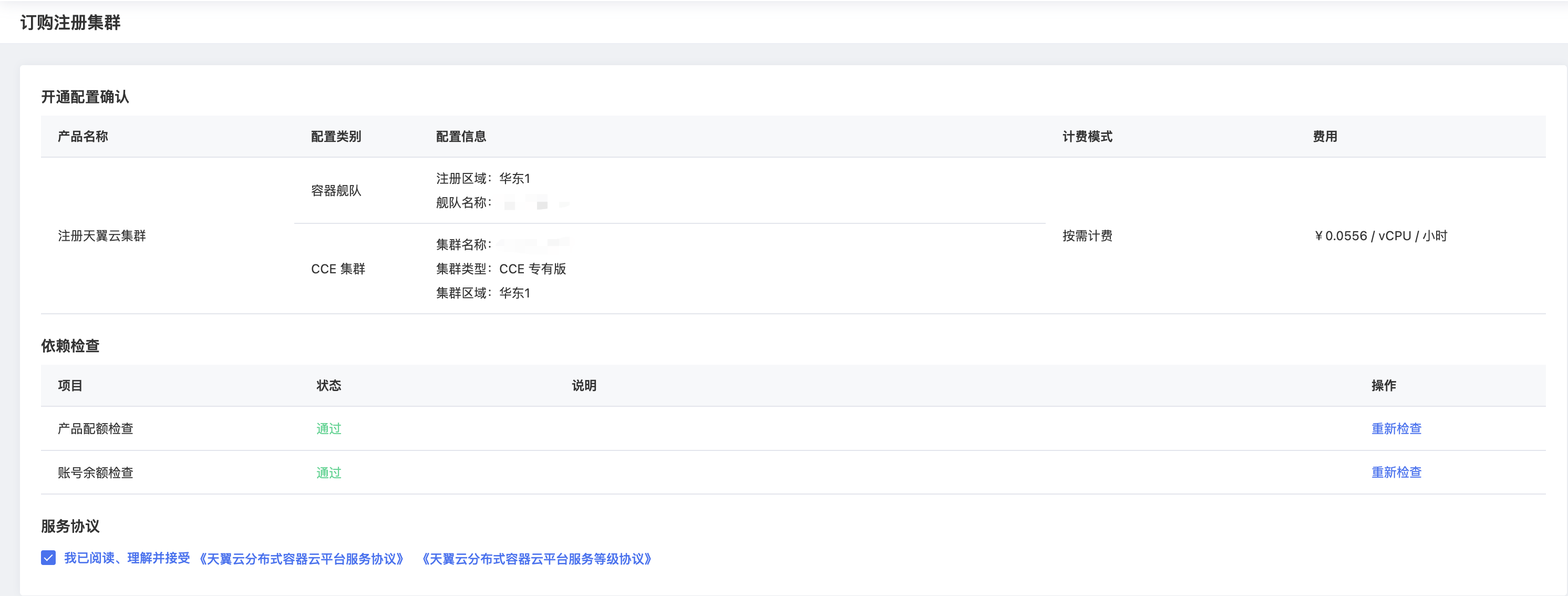The width and height of the screenshot is (1568, 596).
Task: Click the ¥0.0556 / vCPU / 小时 fee
Action: coord(1380,235)
